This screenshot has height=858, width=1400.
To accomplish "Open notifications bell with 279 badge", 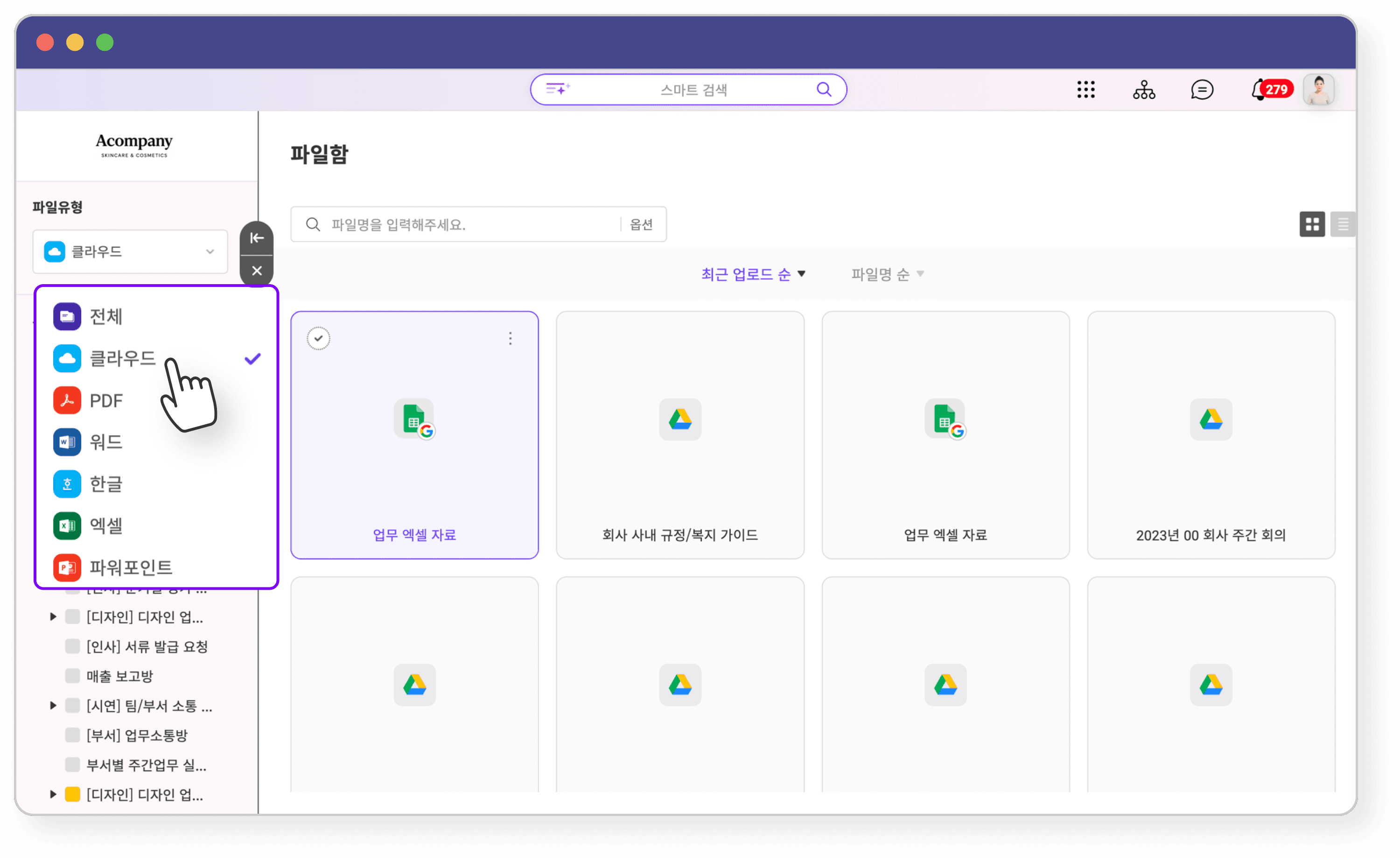I will click(1259, 90).
